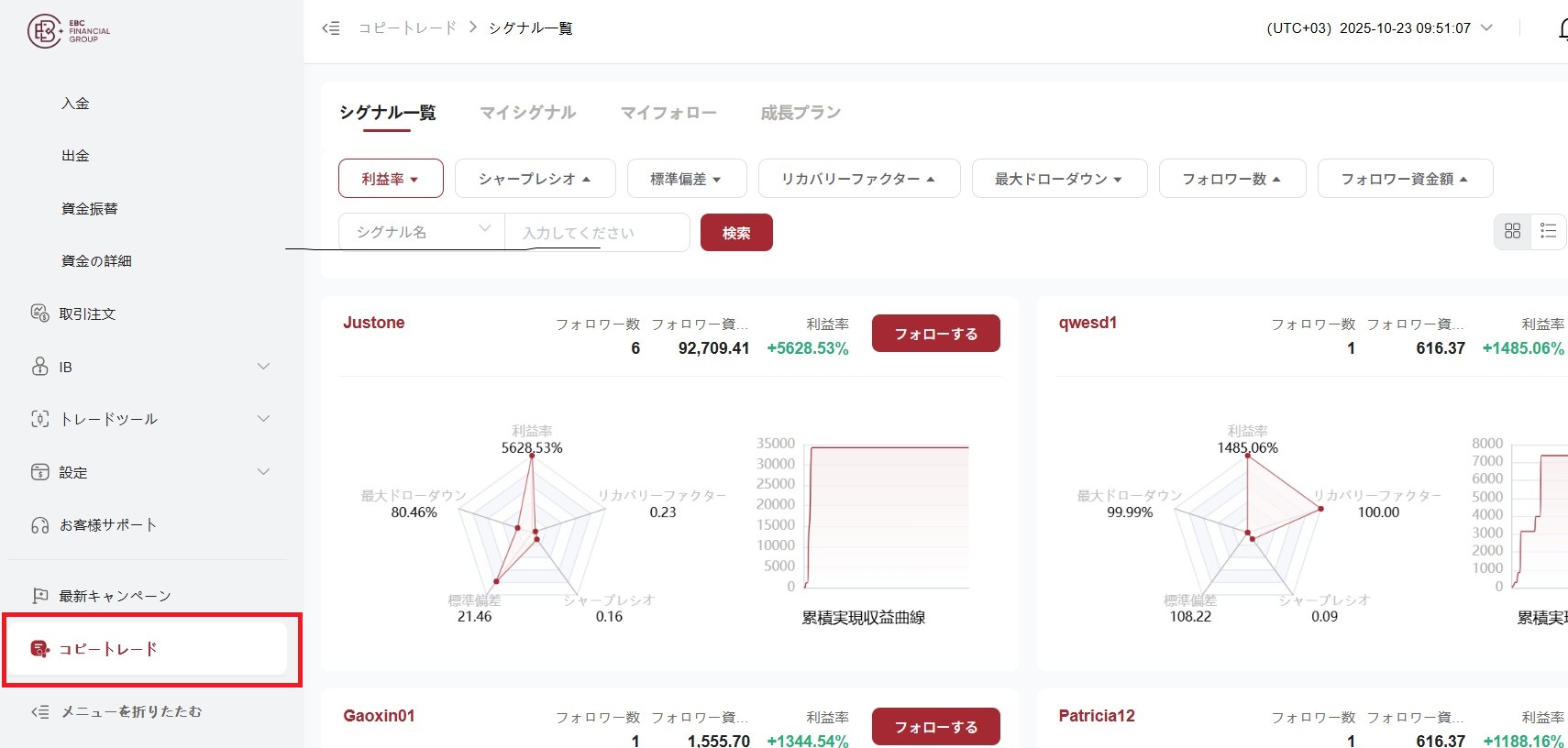Switch to the 成長プラン tab

click(800, 113)
